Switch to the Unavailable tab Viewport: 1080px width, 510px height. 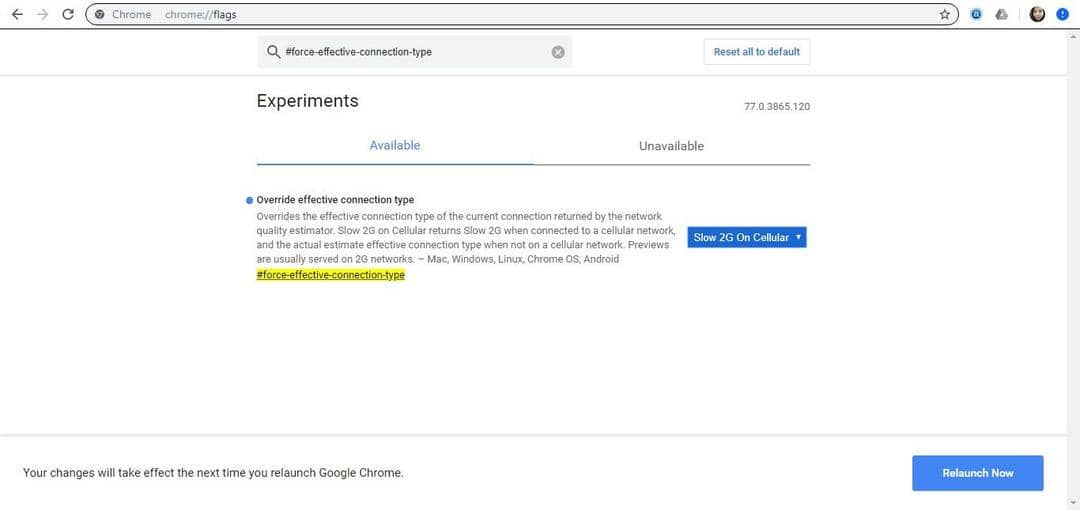(x=671, y=146)
